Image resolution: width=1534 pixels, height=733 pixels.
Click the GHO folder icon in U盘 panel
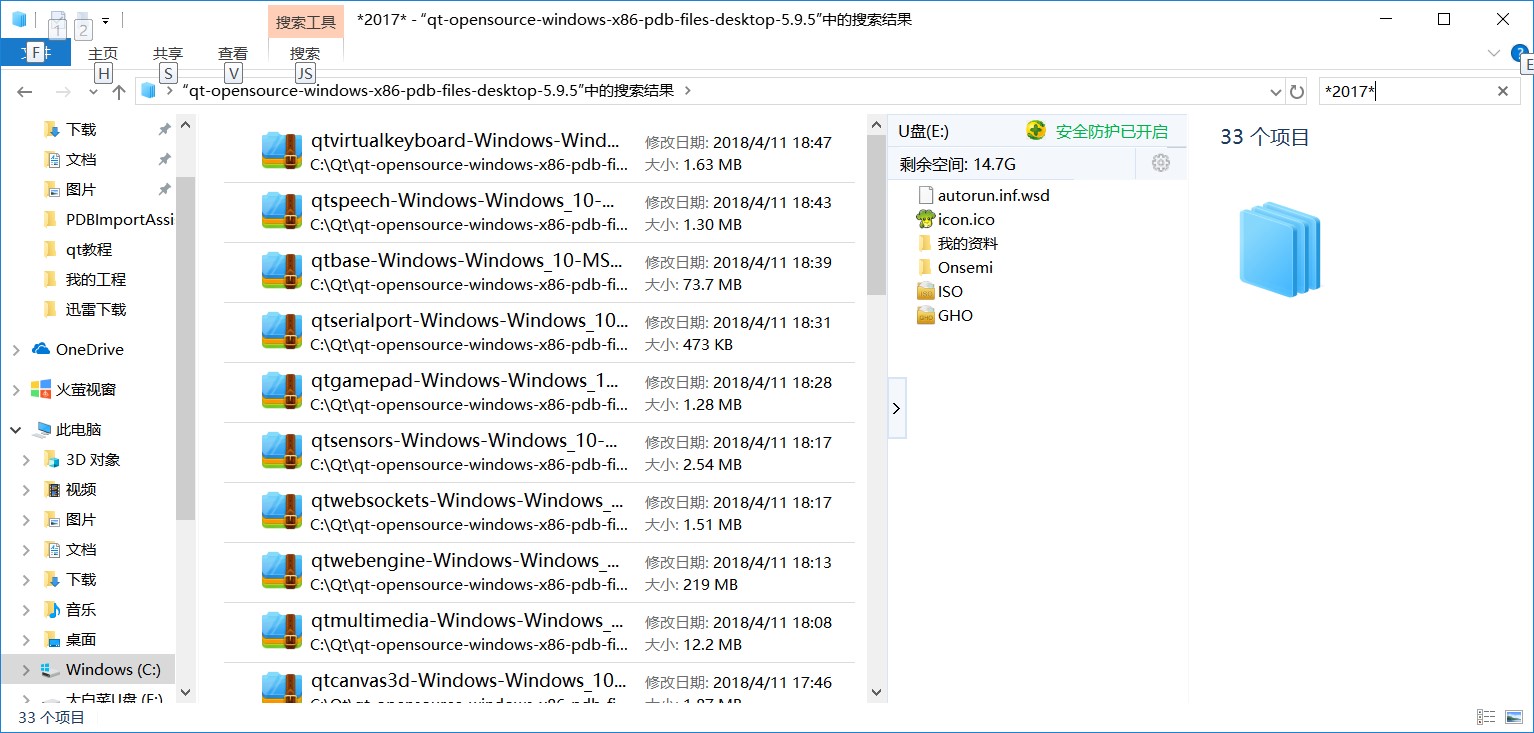pyautogui.click(x=925, y=315)
